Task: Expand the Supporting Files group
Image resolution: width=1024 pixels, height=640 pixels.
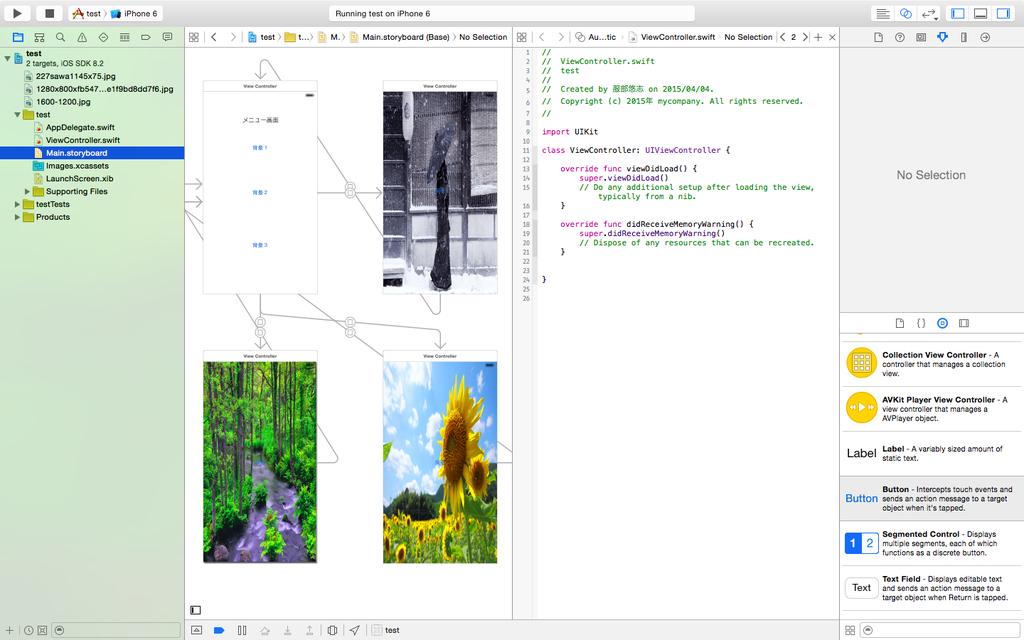Action: [28, 191]
